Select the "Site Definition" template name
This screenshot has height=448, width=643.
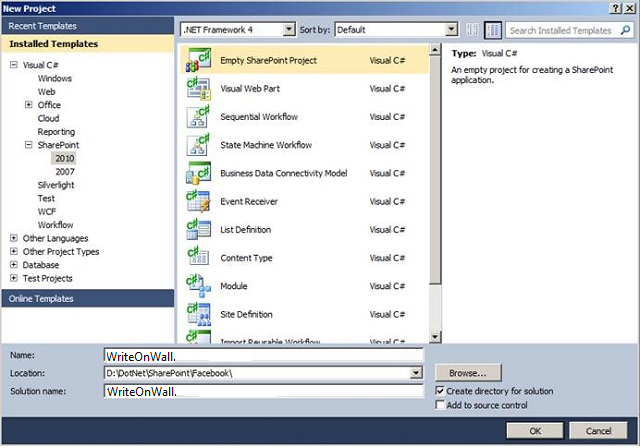coord(246,314)
